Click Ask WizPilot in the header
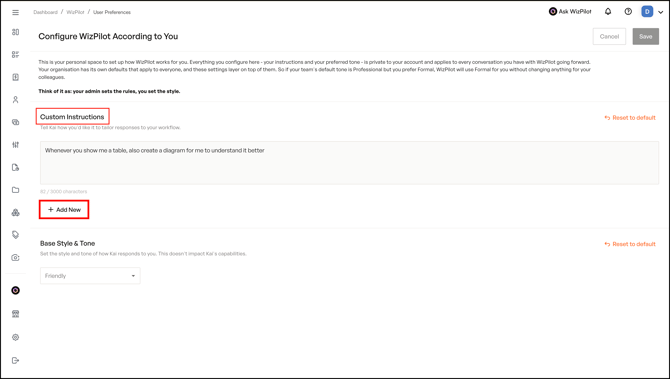This screenshot has width=670, height=379. [570, 12]
